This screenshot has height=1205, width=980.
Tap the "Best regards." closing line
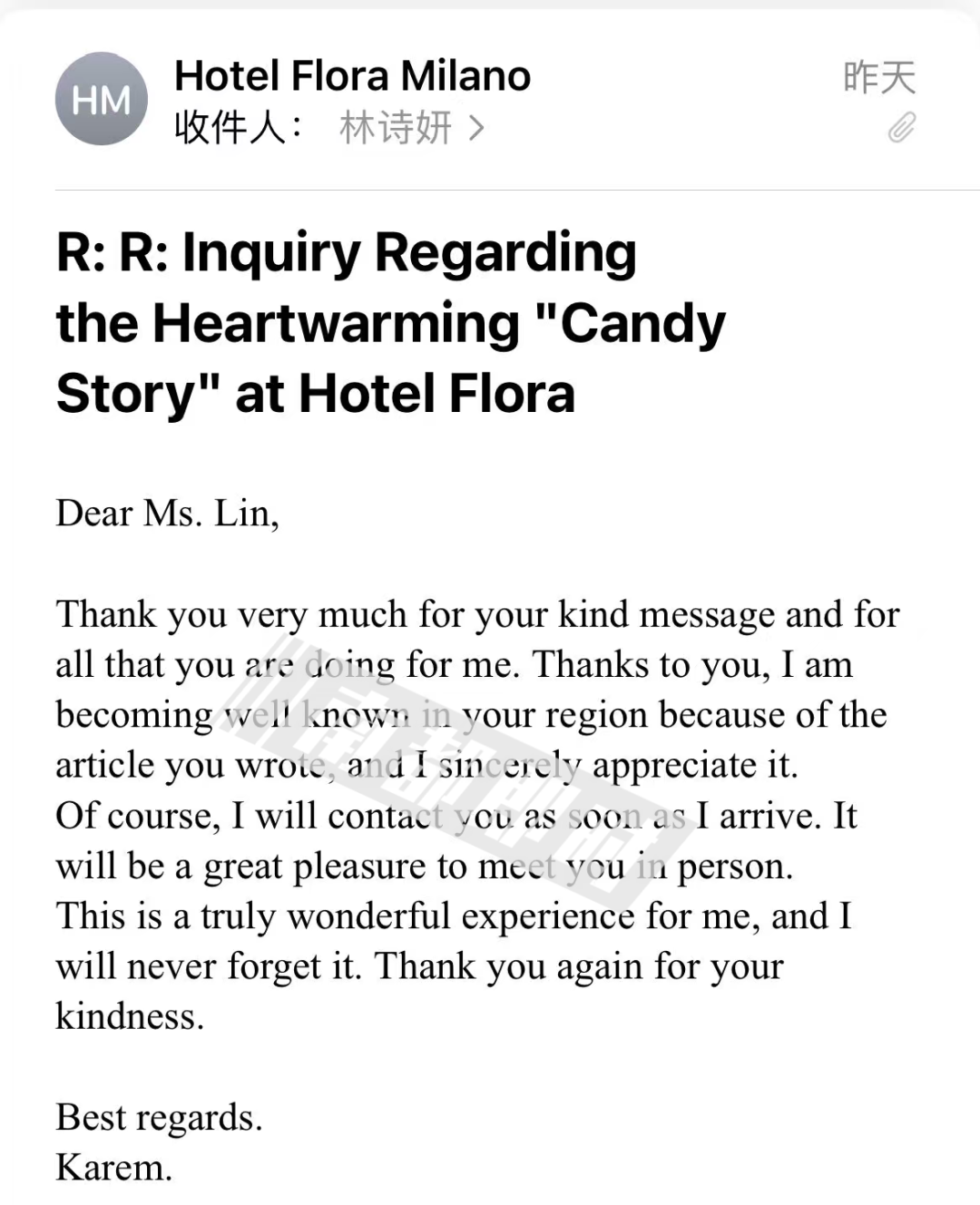click(159, 1117)
